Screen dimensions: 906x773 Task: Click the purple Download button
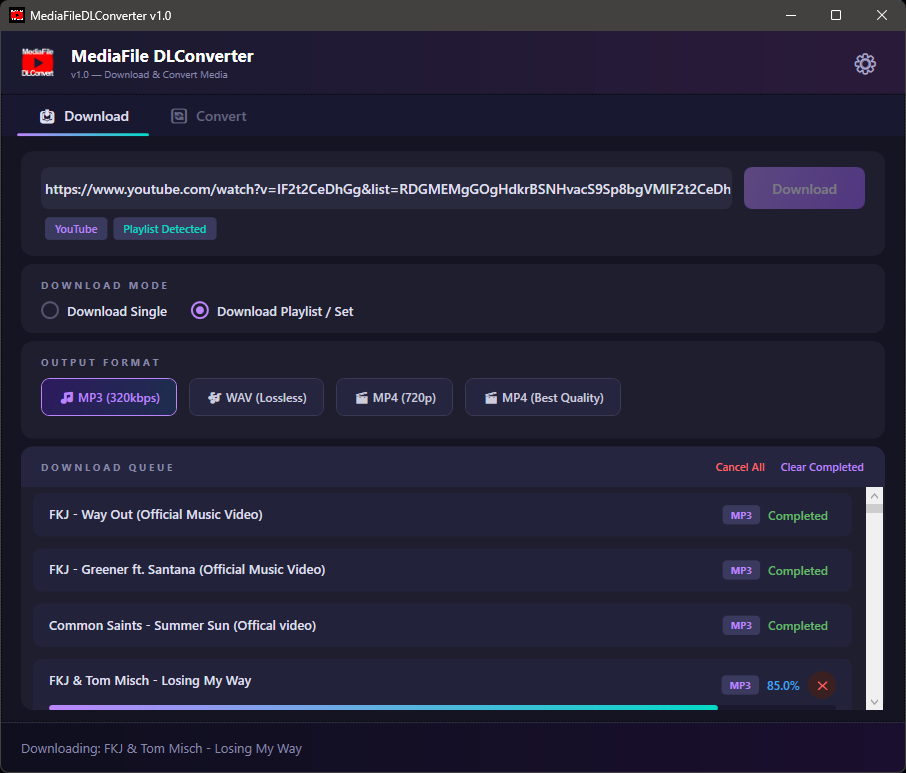(804, 188)
